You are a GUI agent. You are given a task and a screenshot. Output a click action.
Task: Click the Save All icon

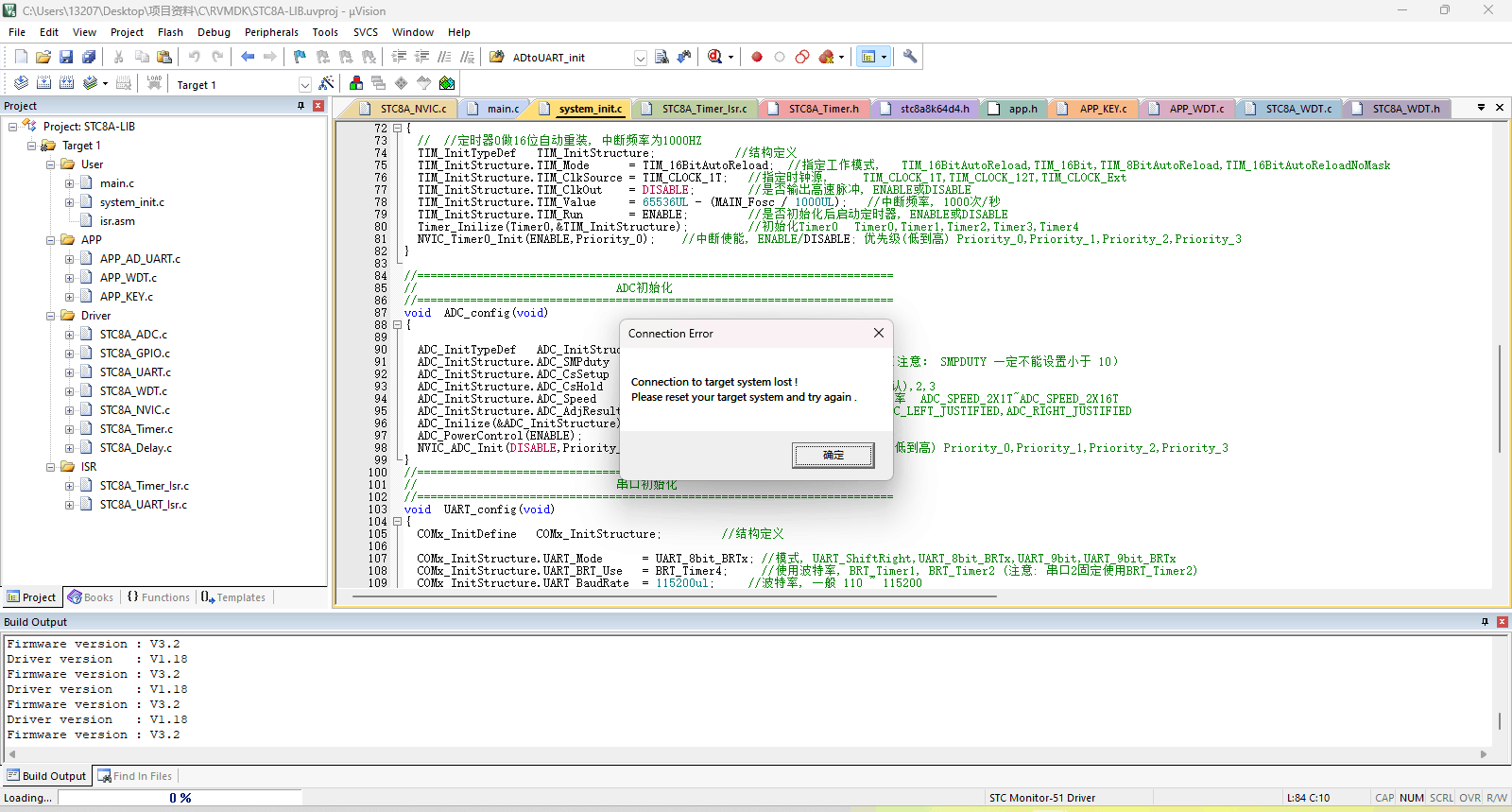pos(89,57)
